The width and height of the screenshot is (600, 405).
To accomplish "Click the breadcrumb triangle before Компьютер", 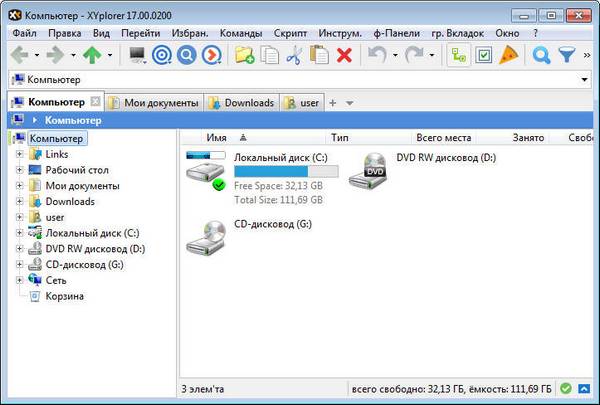I will [x=35, y=120].
